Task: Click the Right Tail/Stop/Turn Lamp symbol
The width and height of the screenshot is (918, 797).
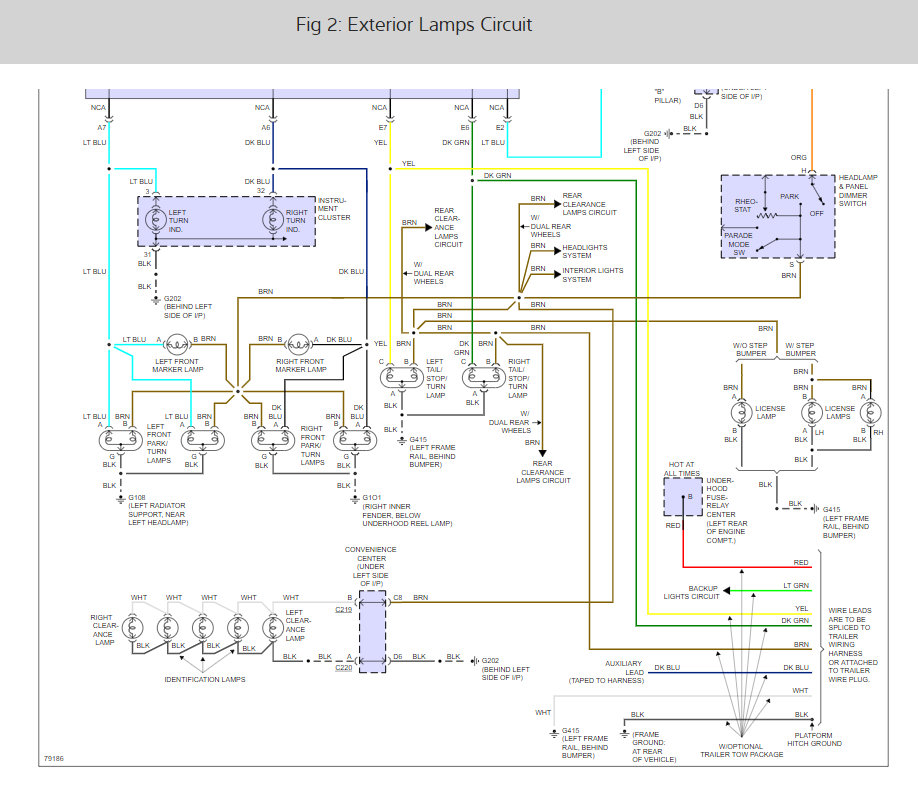Action: tap(484, 378)
